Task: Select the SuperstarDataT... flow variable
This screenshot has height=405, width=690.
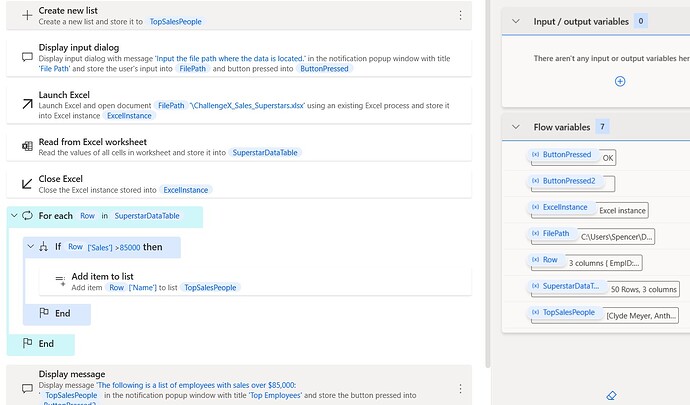Action: 567,286
